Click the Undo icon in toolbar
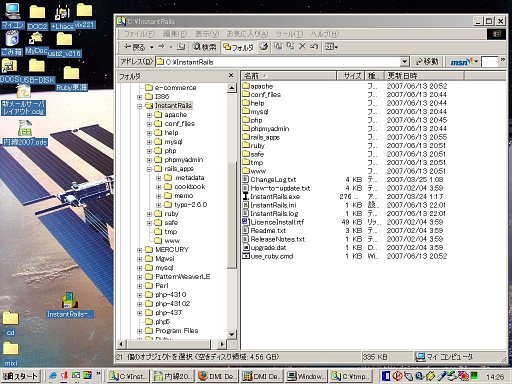 pos(314,46)
